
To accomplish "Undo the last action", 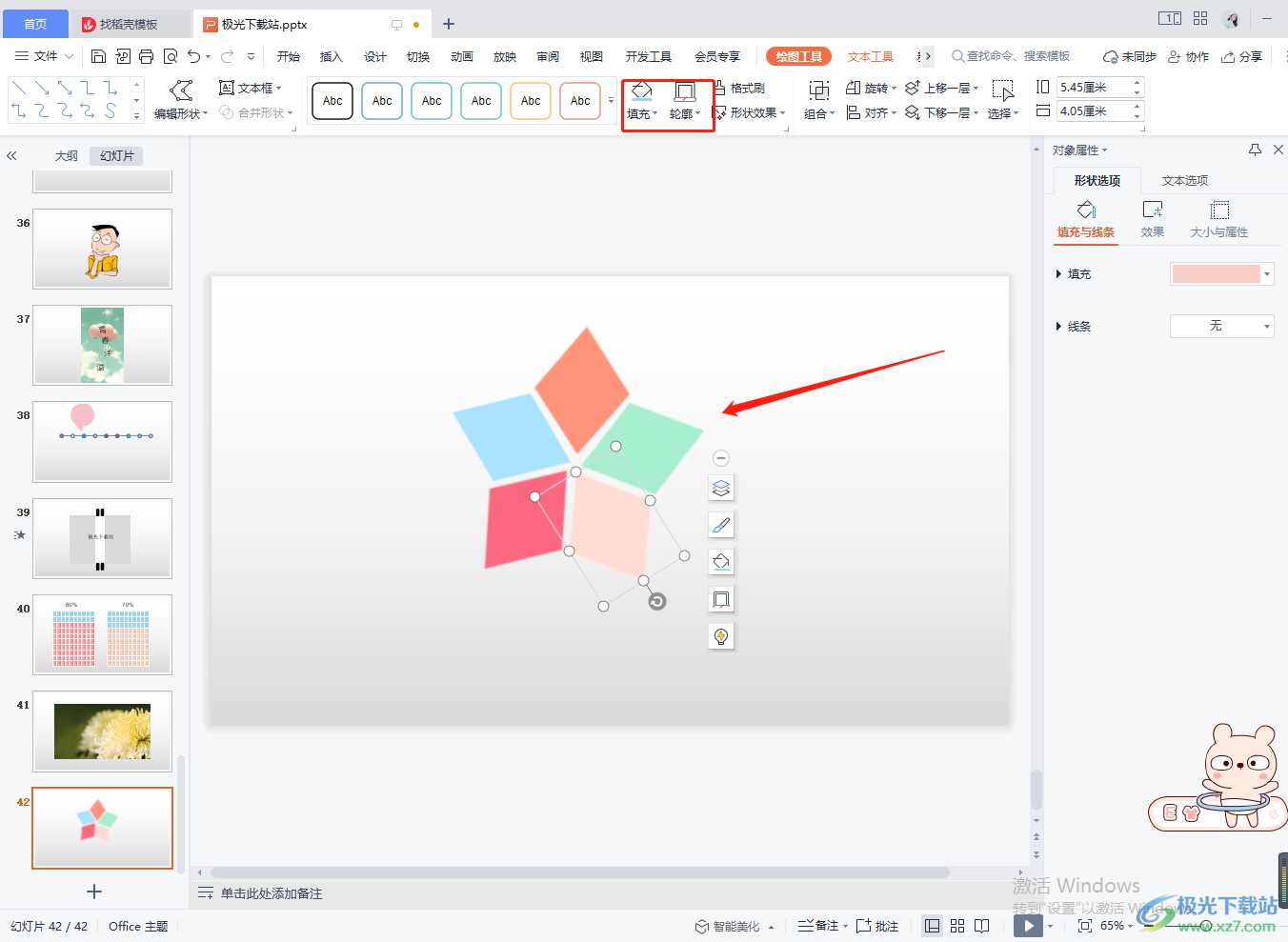I will coord(194,56).
